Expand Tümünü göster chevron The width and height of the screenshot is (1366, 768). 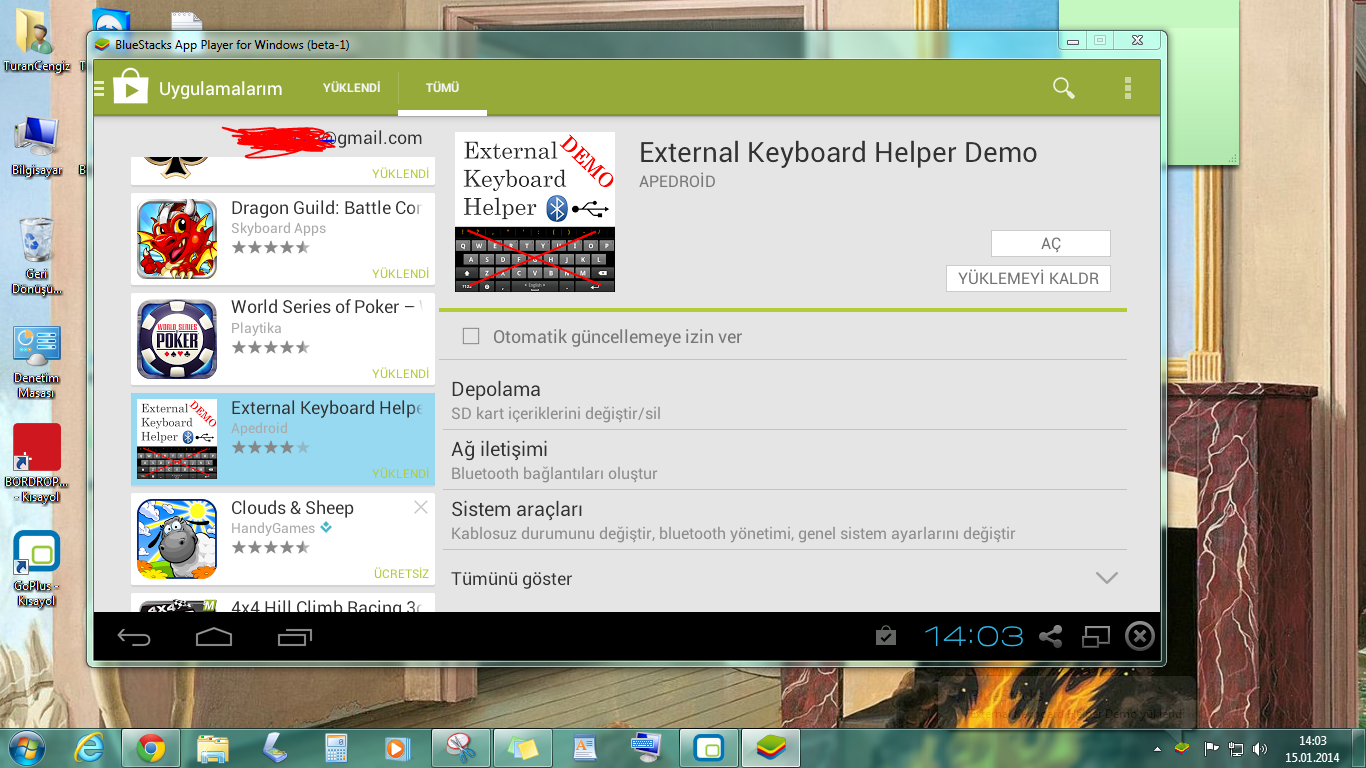(x=1106, y=578)
